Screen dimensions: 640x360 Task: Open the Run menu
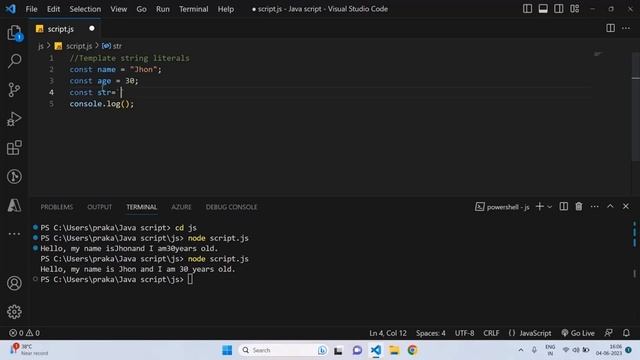(162, 9)
